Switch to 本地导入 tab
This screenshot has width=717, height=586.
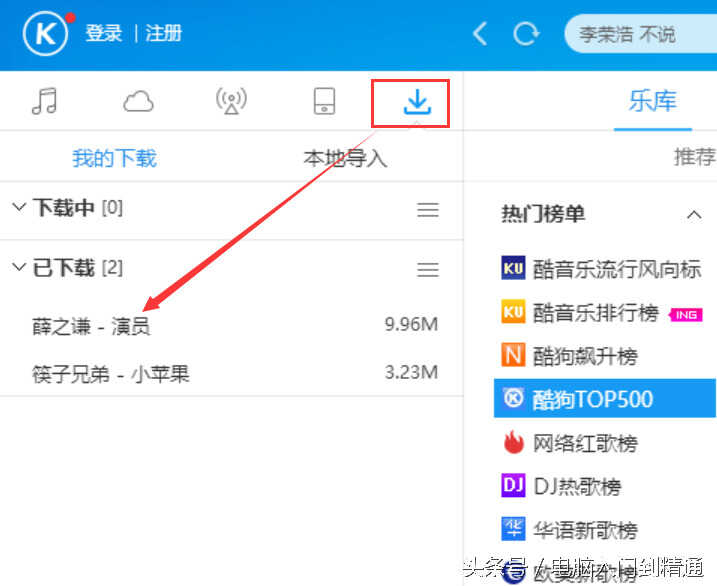click(x=346, y=158)
